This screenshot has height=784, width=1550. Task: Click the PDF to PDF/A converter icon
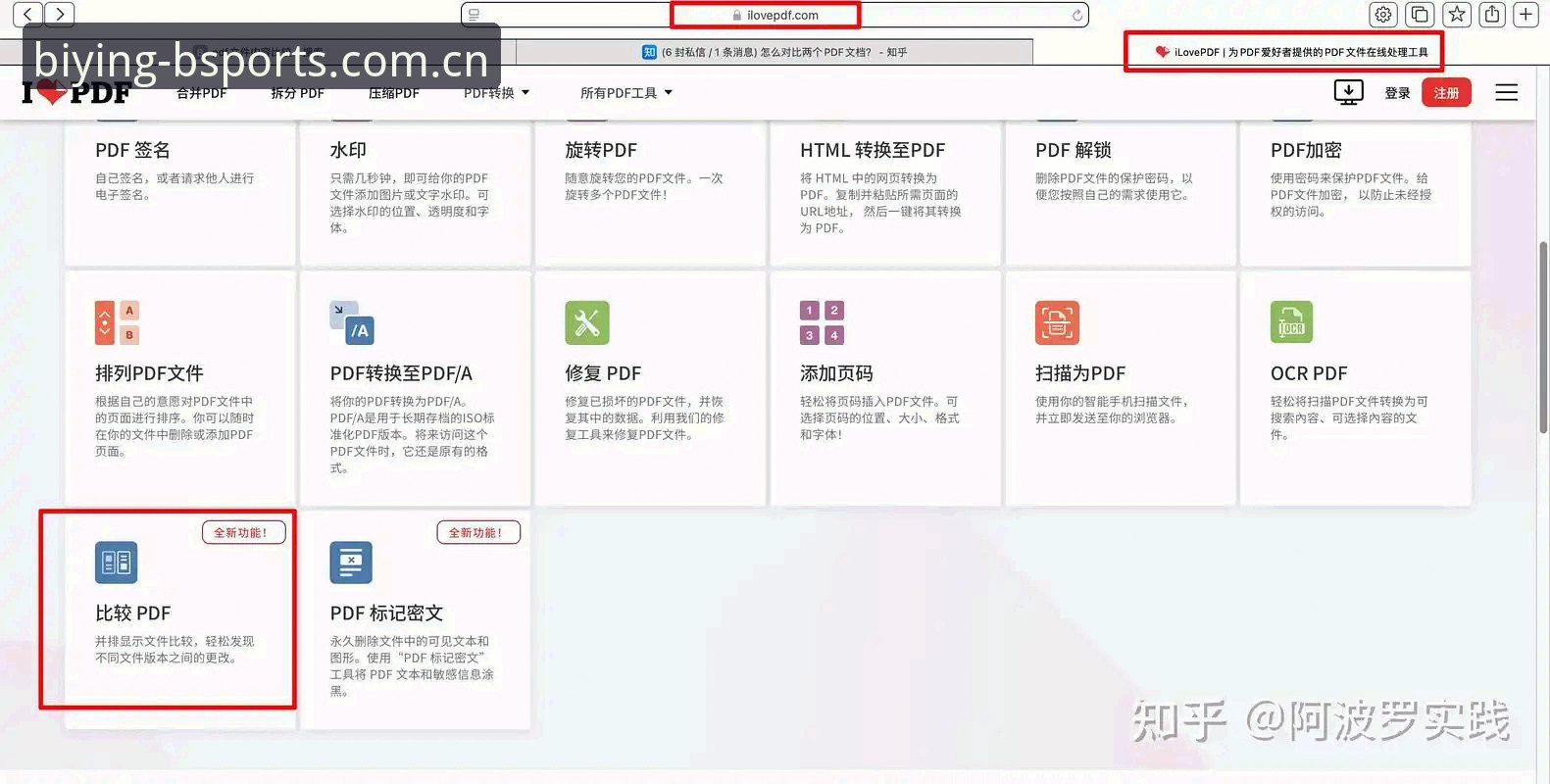(352, 322)
